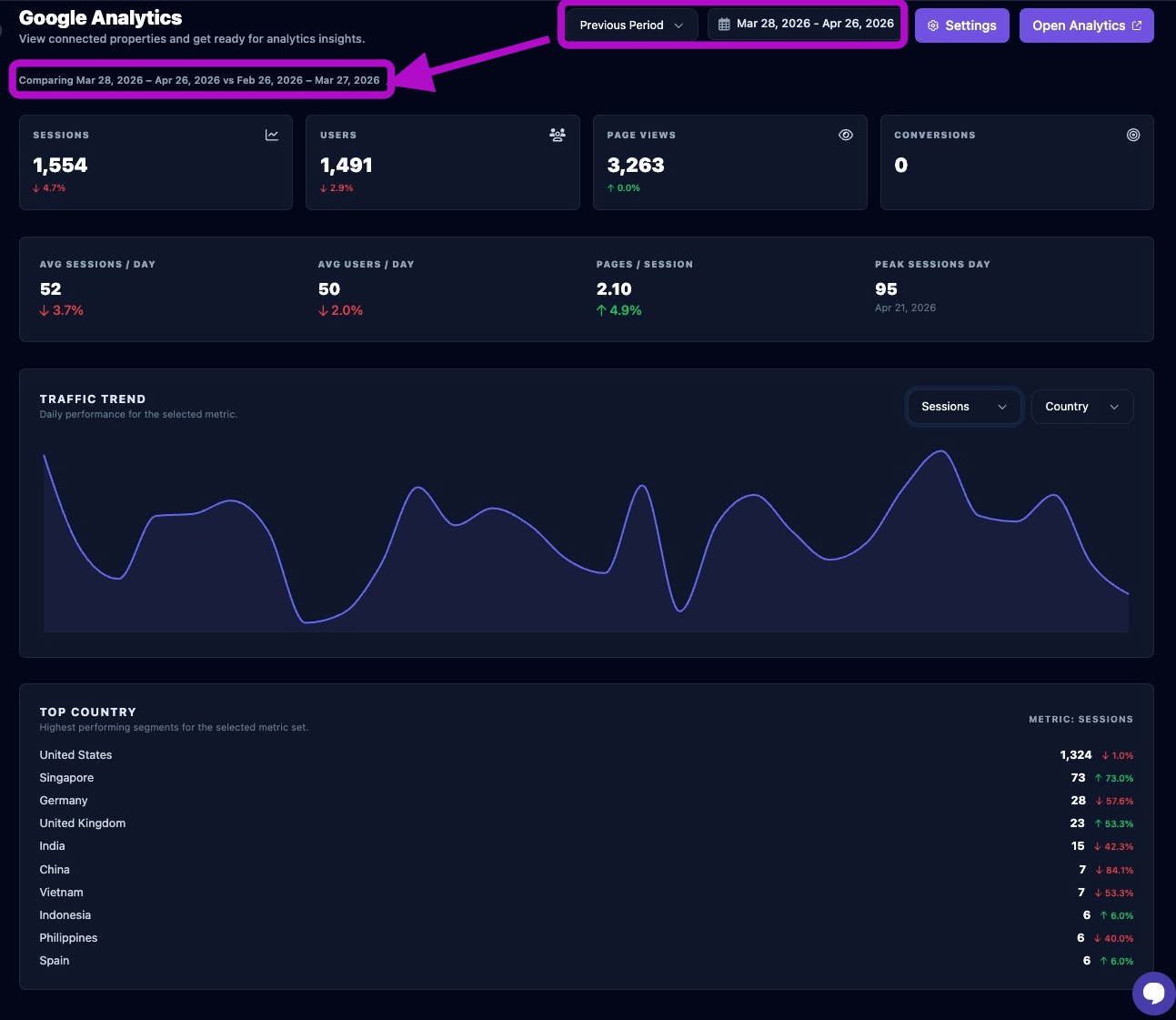Select the United States row
Image resolution: width=1176 pixels, height=1020 pixels.
point(587,755)
